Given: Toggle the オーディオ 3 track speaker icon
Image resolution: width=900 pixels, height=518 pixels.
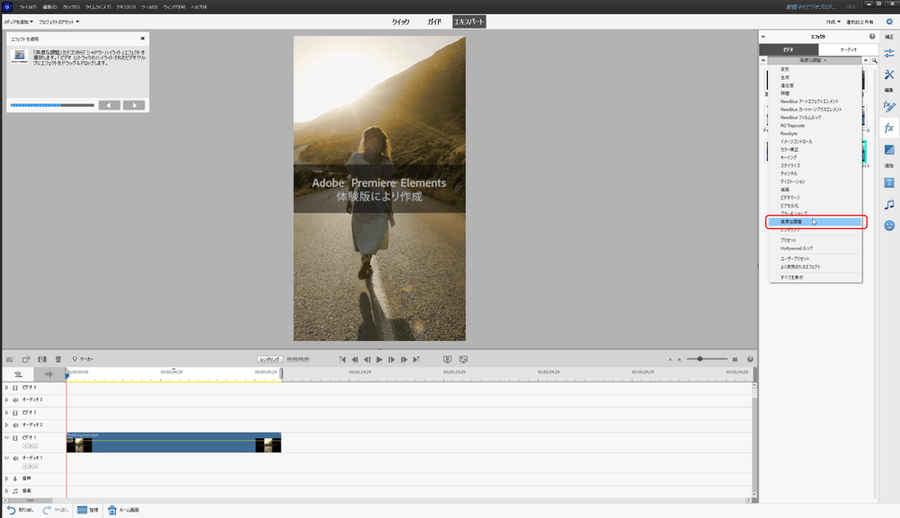Looking at the screenshot, I should point(16,400).
